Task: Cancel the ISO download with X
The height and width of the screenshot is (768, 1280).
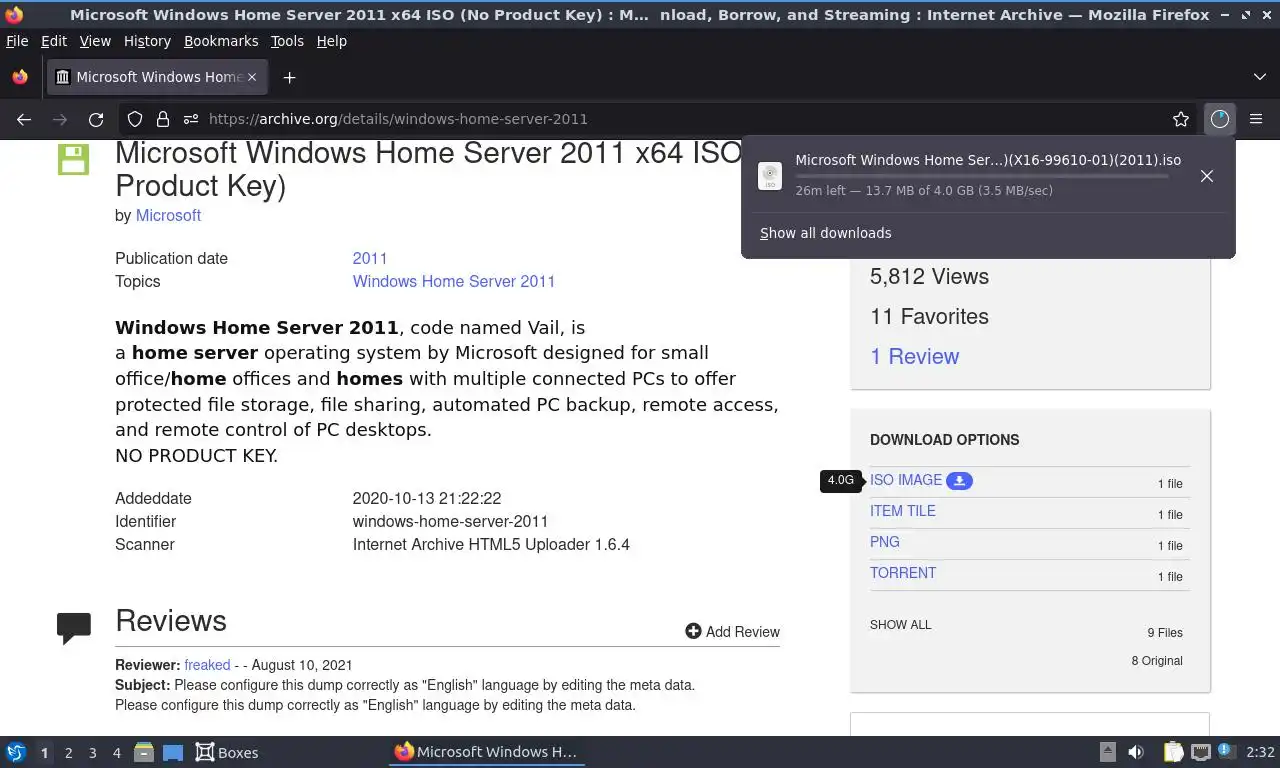Action: [1207, 176]
